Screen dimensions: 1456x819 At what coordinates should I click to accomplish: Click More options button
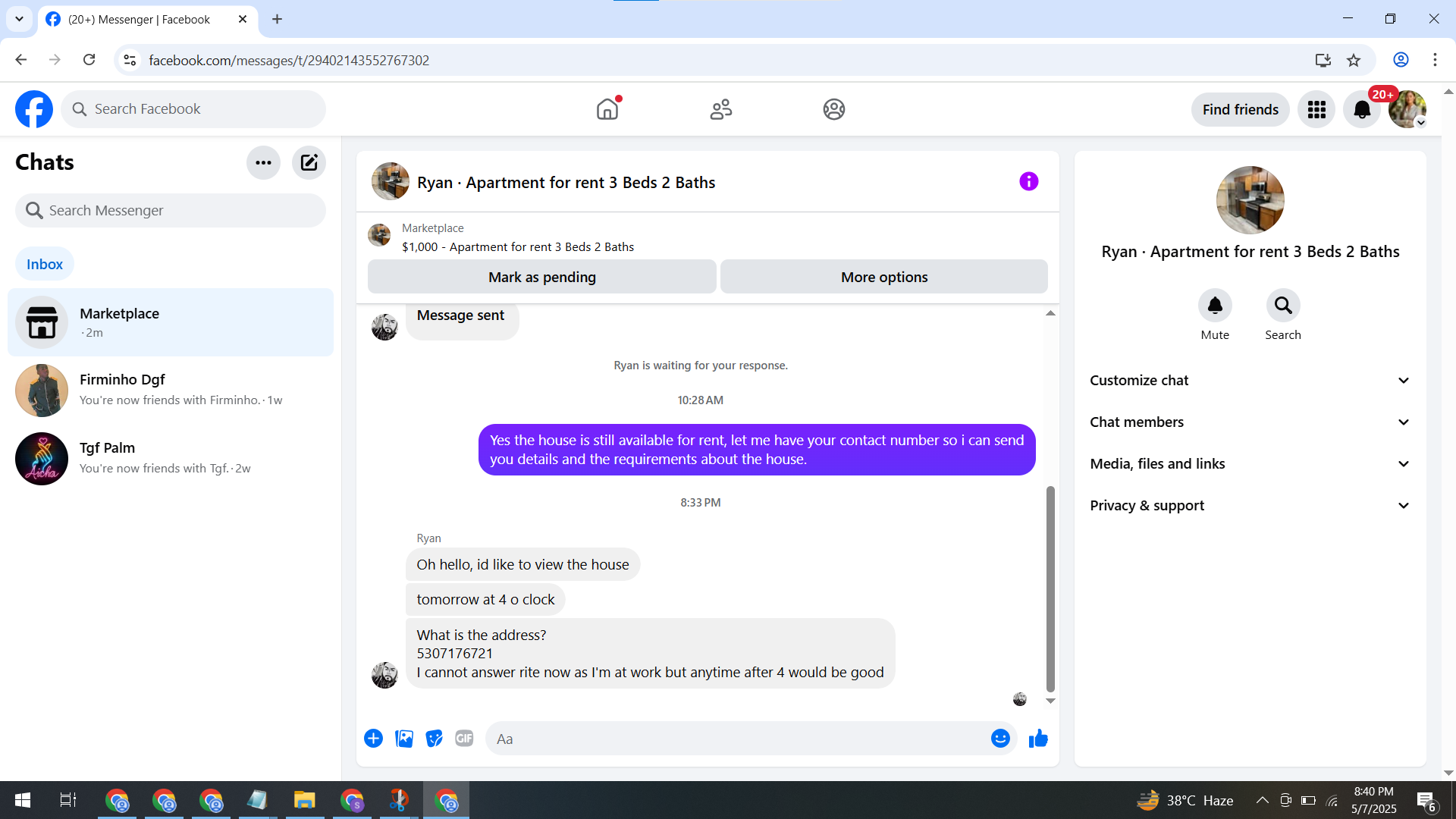pyautogui.click(x=883, y=277)
